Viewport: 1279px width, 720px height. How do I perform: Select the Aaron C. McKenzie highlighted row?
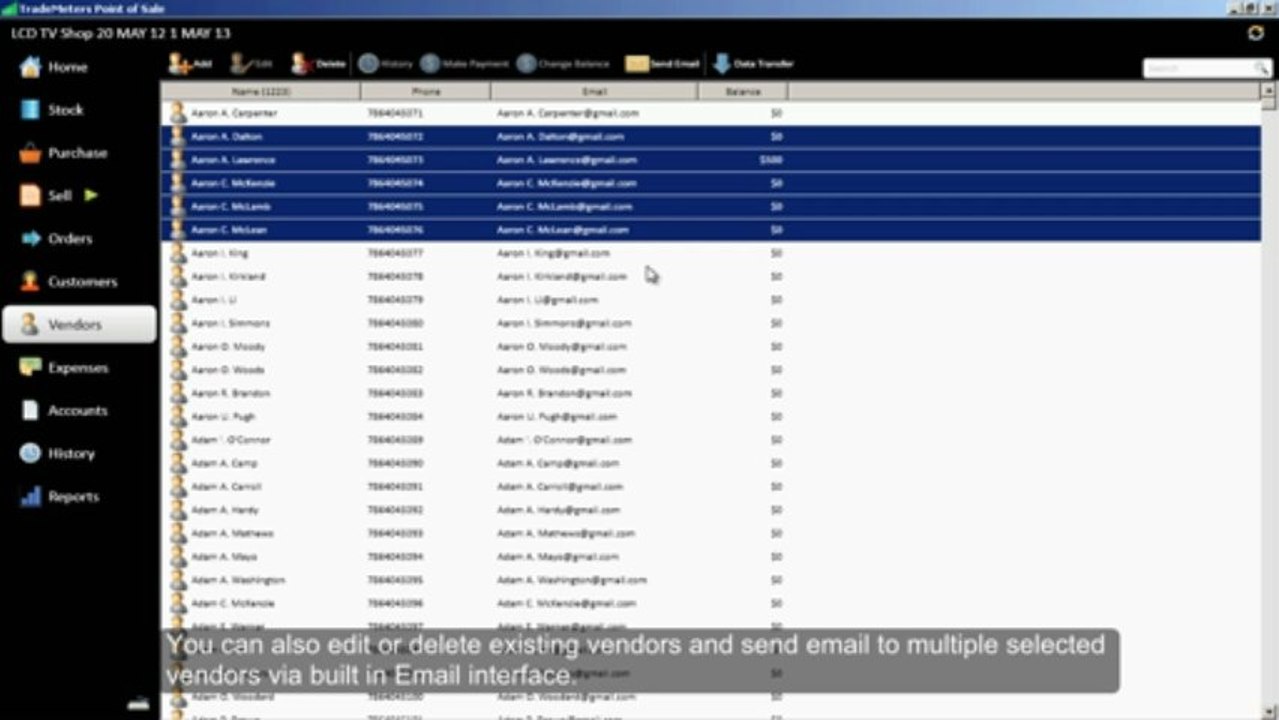(x=711, y=183)
